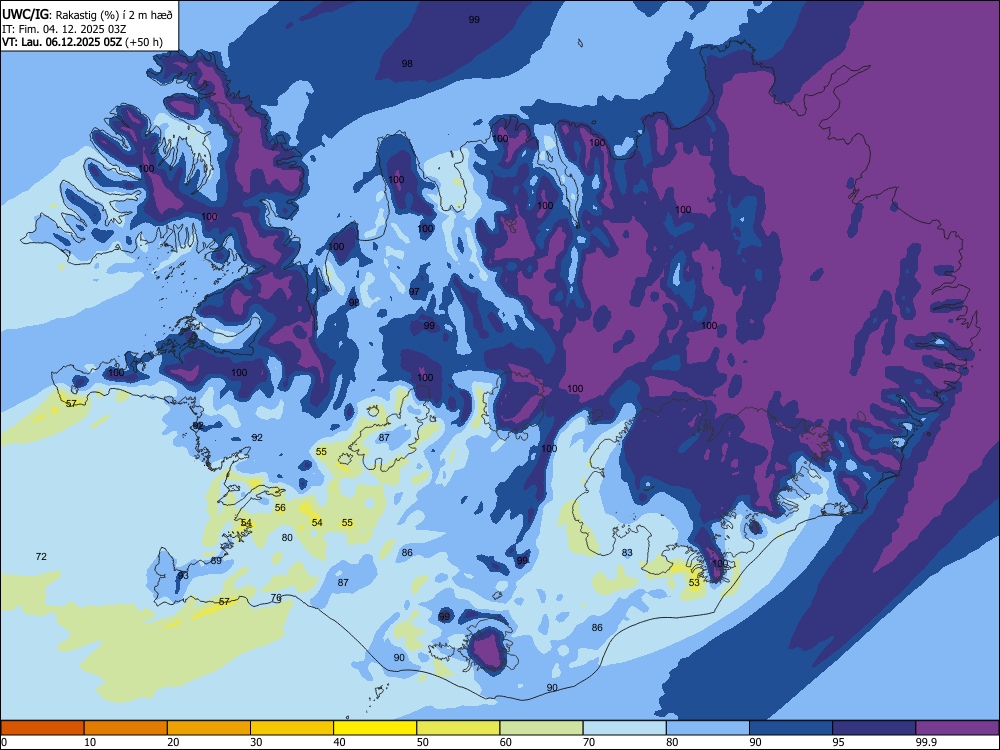Click the '56' humidity value on the map
The width and height of the screenshot is (1000, 750).
click(x=280, y=508)
